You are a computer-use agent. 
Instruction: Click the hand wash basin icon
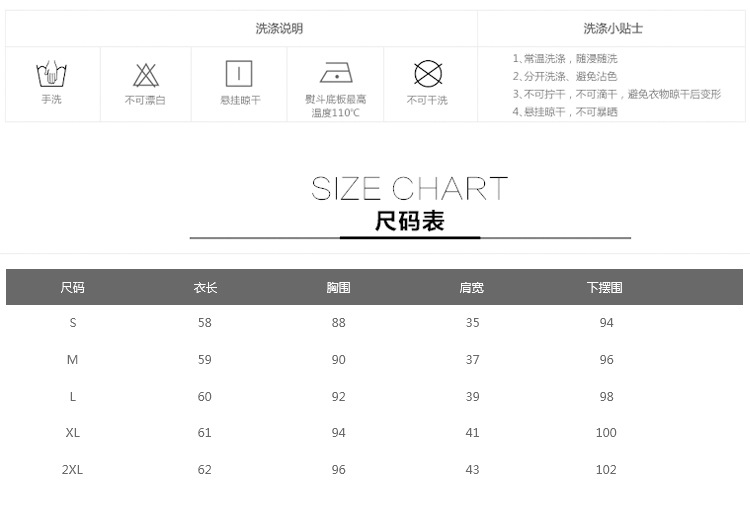tap(51, 74)
